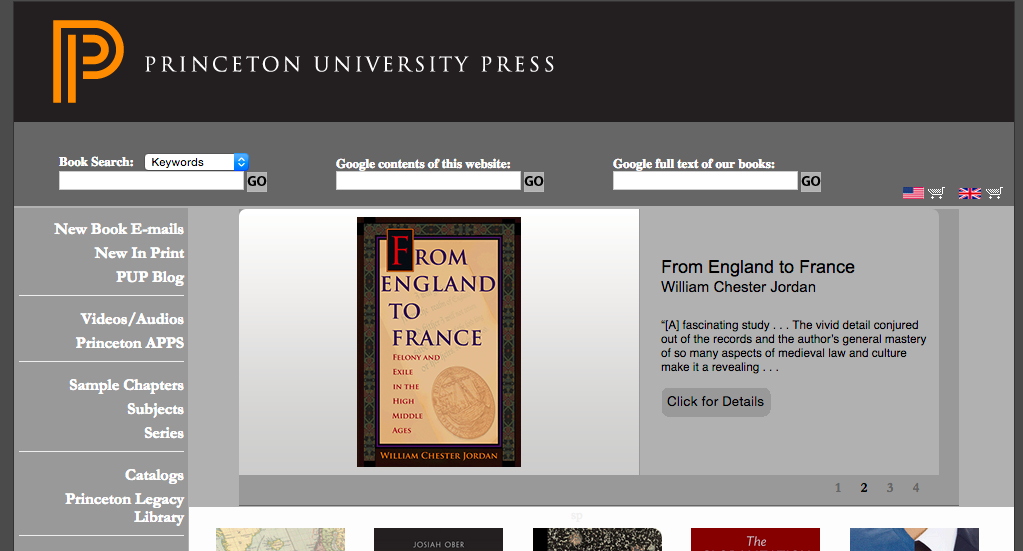Switch to slide 1 of the carousel
The image size is (1023, 551).
coord(838,488)
